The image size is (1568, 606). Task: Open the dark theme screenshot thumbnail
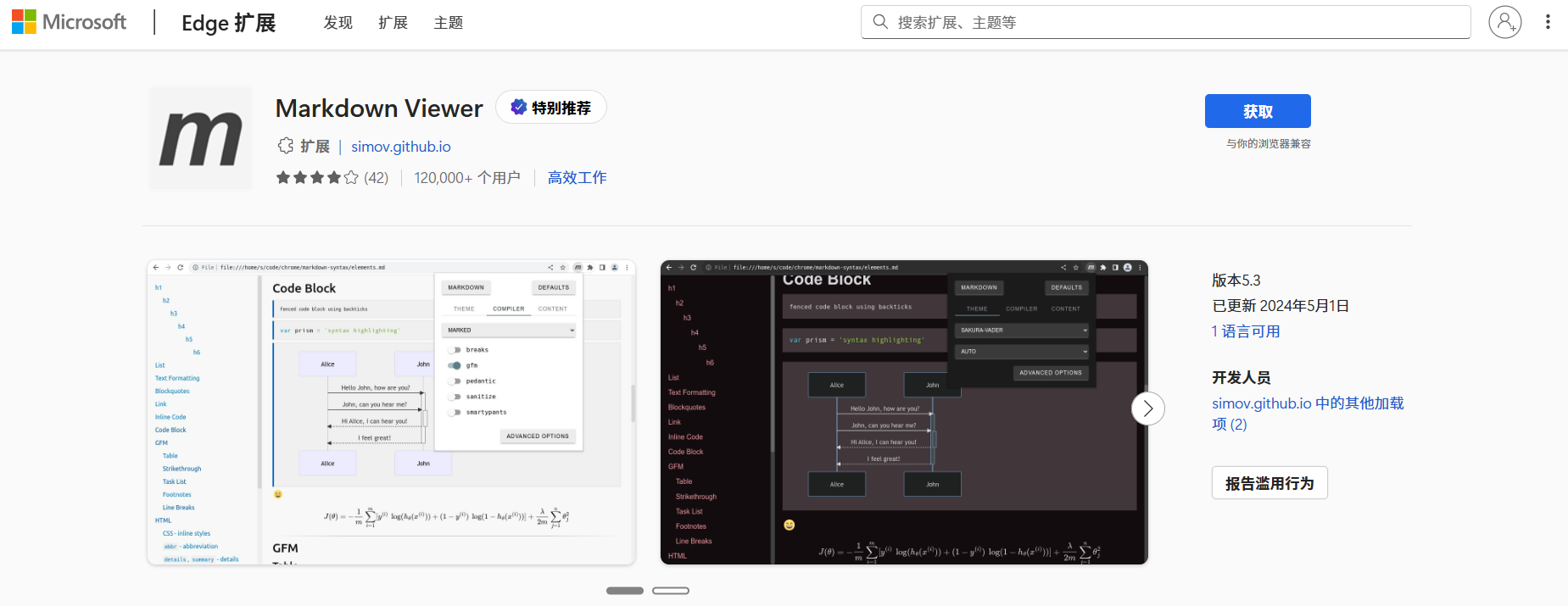point(904,412)
